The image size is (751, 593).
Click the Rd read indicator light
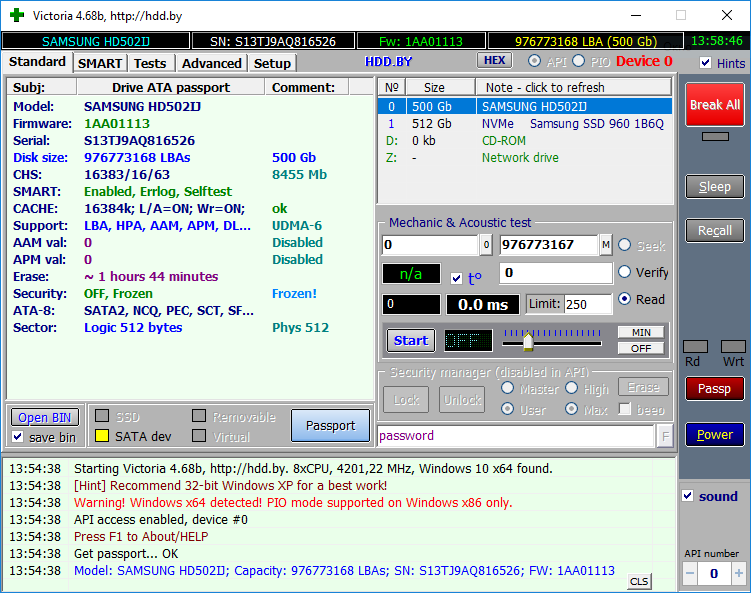pos(695,347)
